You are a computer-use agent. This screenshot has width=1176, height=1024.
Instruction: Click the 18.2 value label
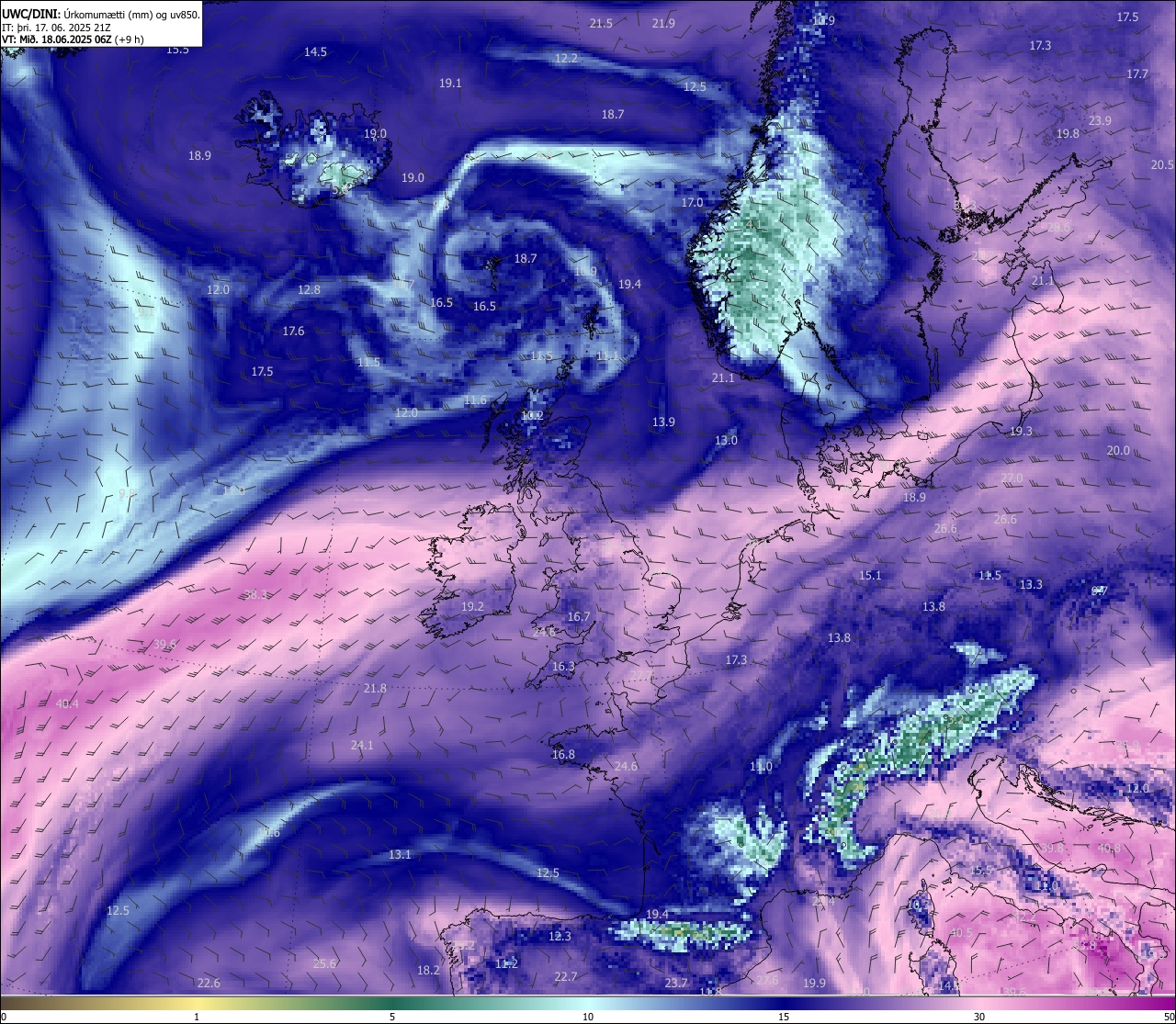click(x=428, y=970)
